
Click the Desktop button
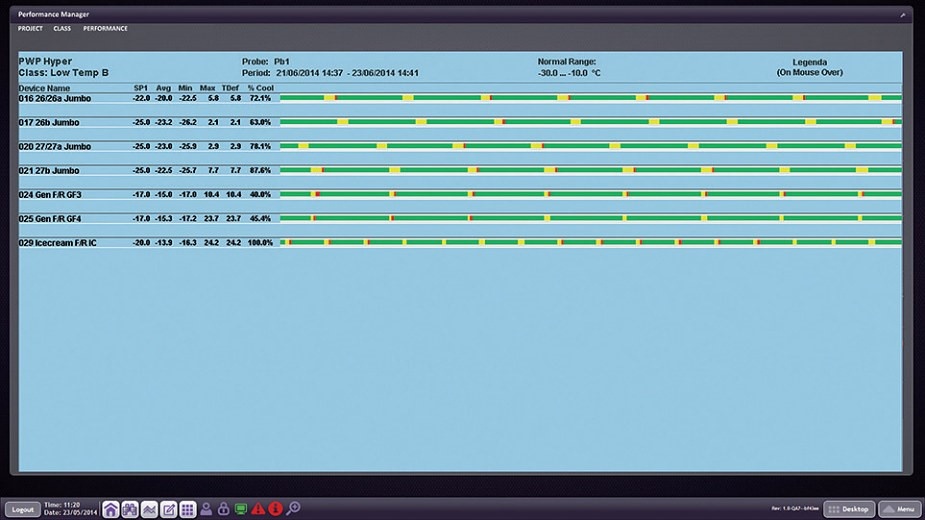click(849, 509)
